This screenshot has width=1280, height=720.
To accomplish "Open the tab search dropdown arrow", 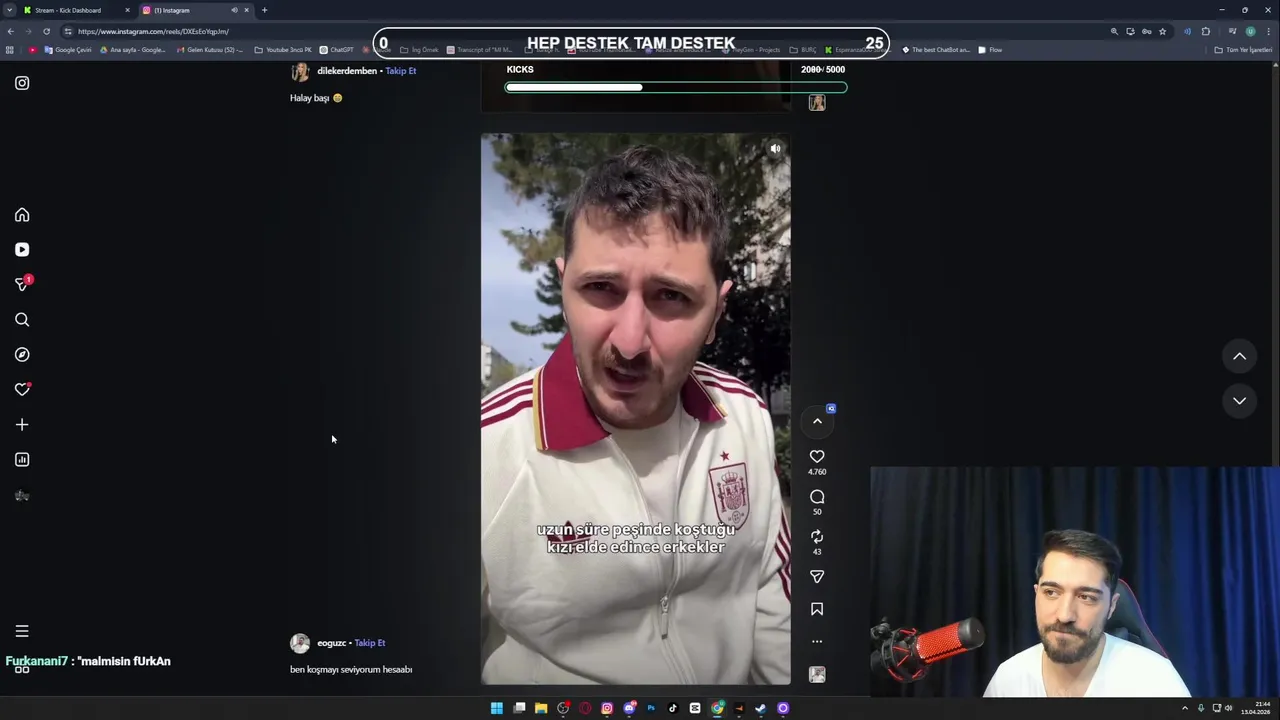I will [9, 10].
